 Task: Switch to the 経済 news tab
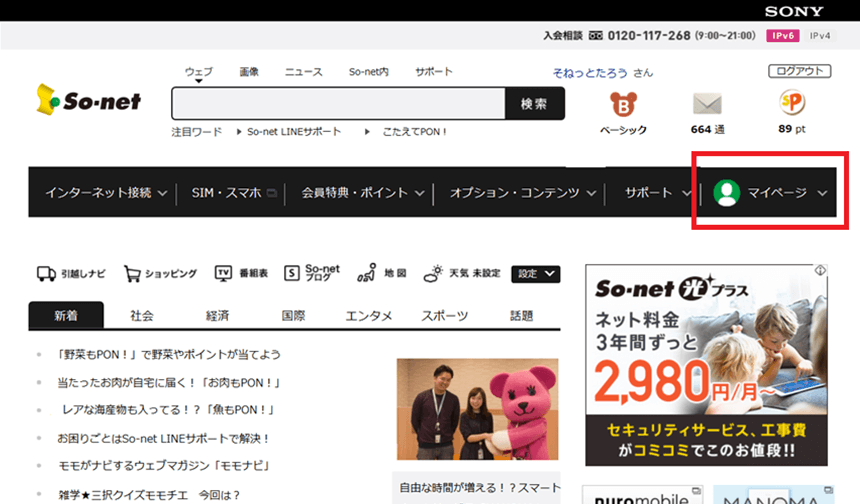217,315
